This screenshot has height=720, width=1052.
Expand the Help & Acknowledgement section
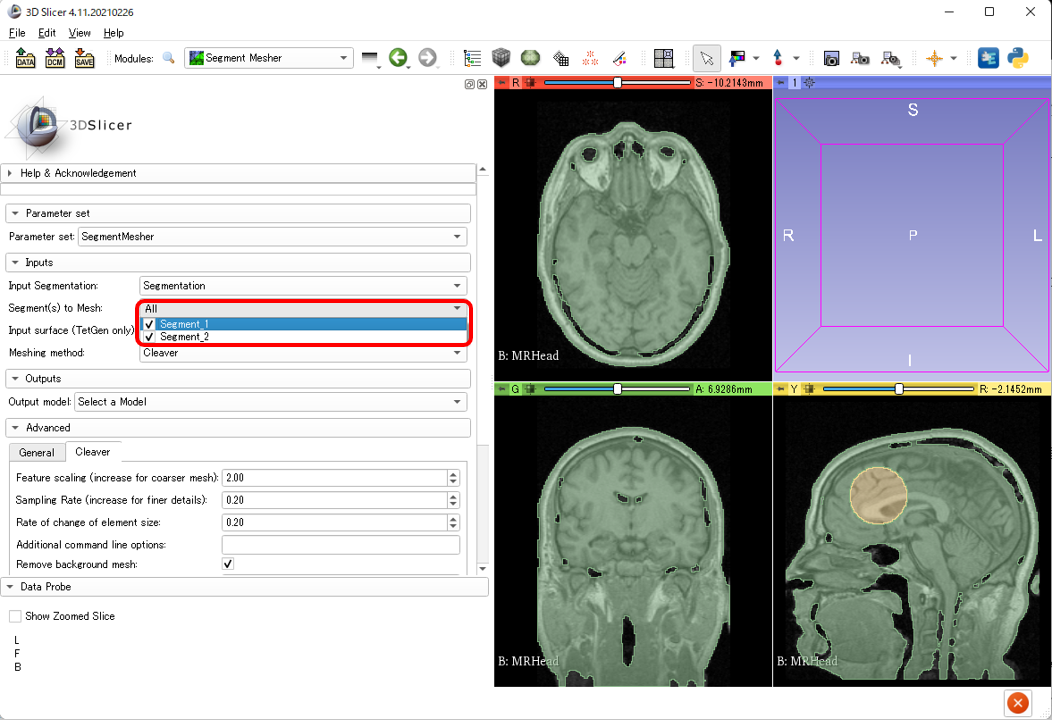click(x=78, y=173)
